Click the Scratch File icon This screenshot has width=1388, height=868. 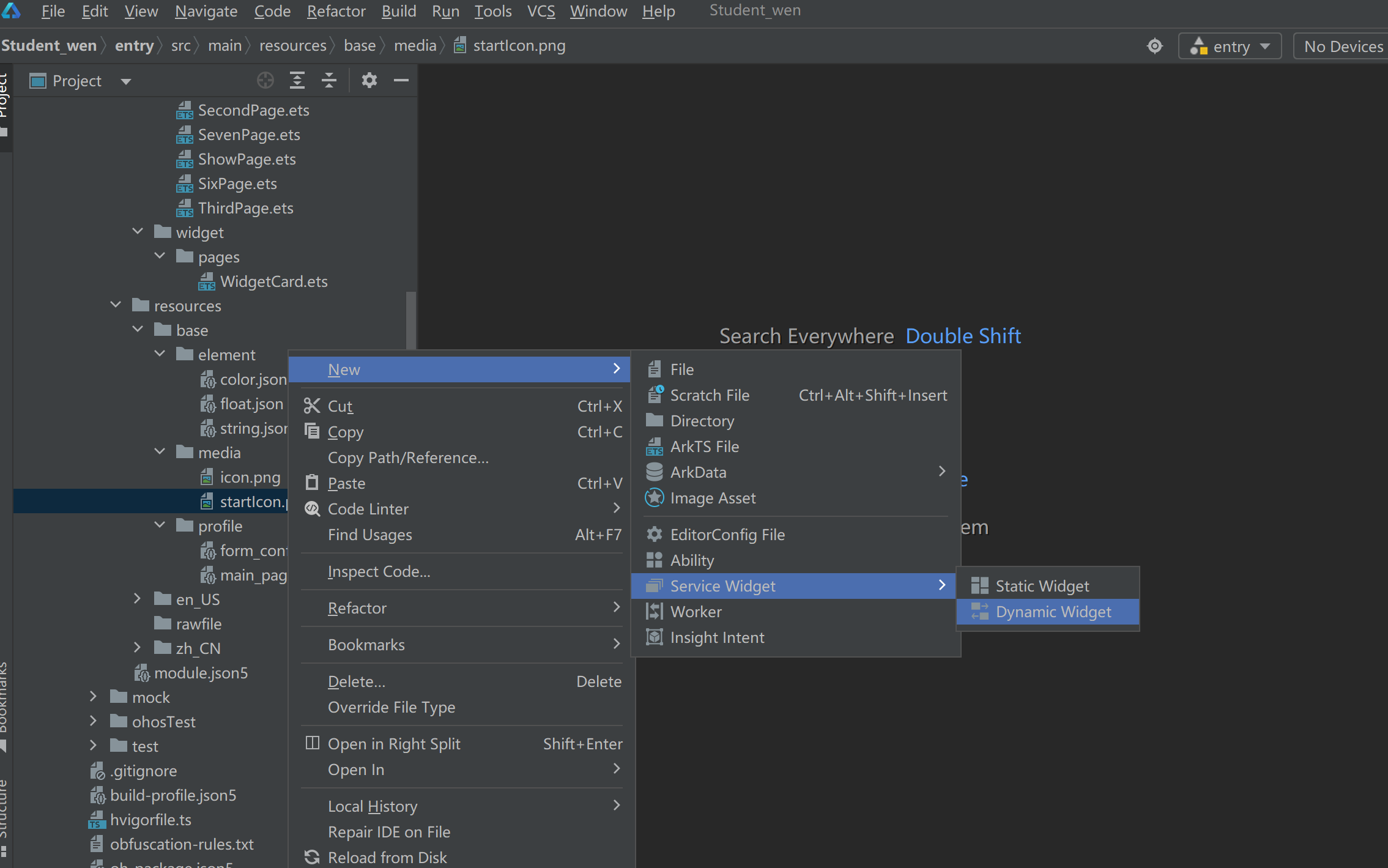655,395
